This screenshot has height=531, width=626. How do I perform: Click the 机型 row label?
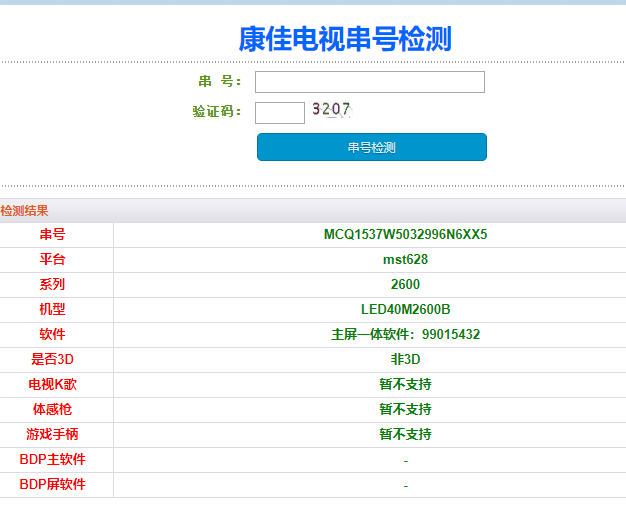[x=52, y=309]
